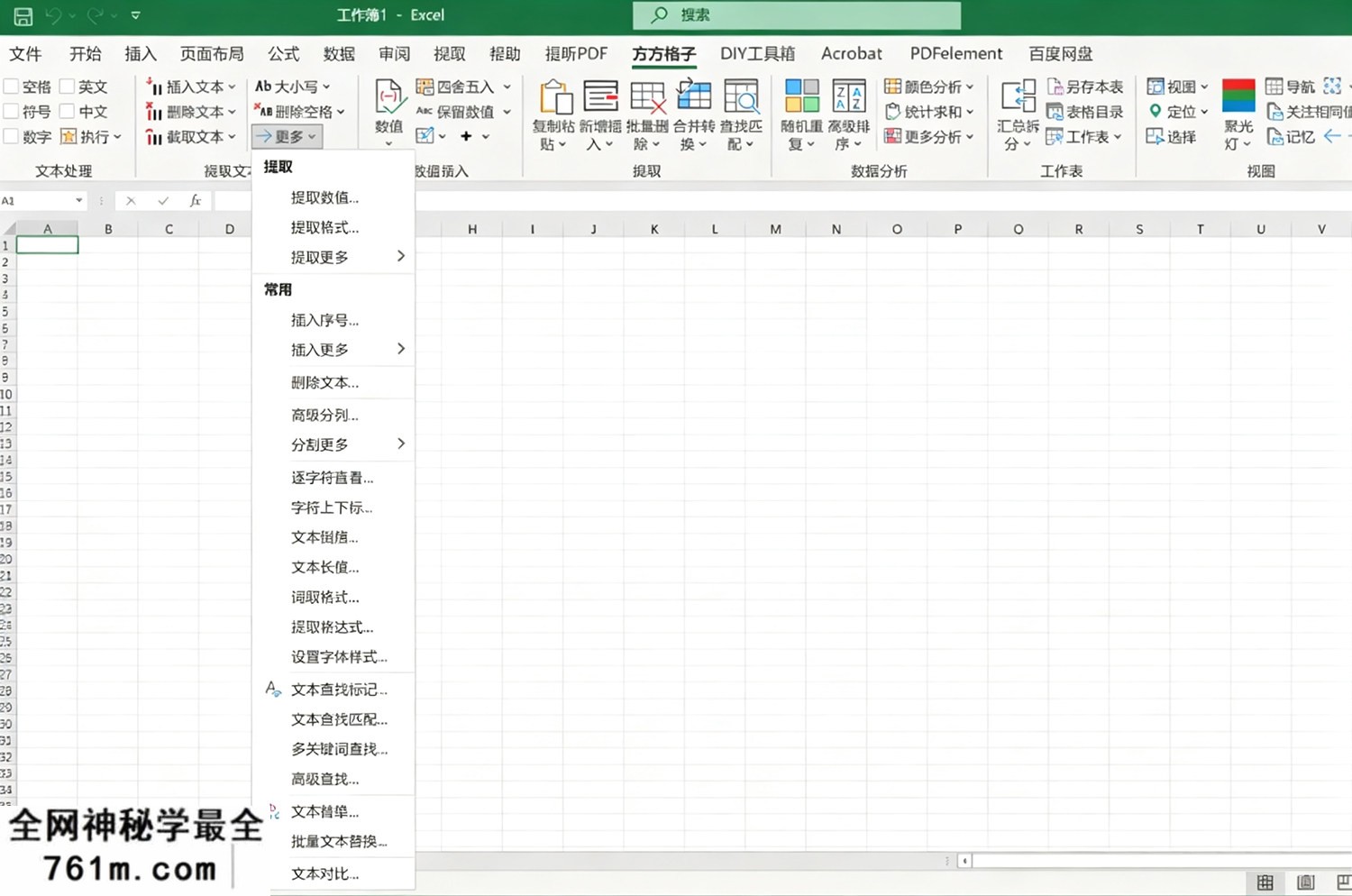Click the 执行 star icon
The image size is (1352, 896).
click(69, 137)
